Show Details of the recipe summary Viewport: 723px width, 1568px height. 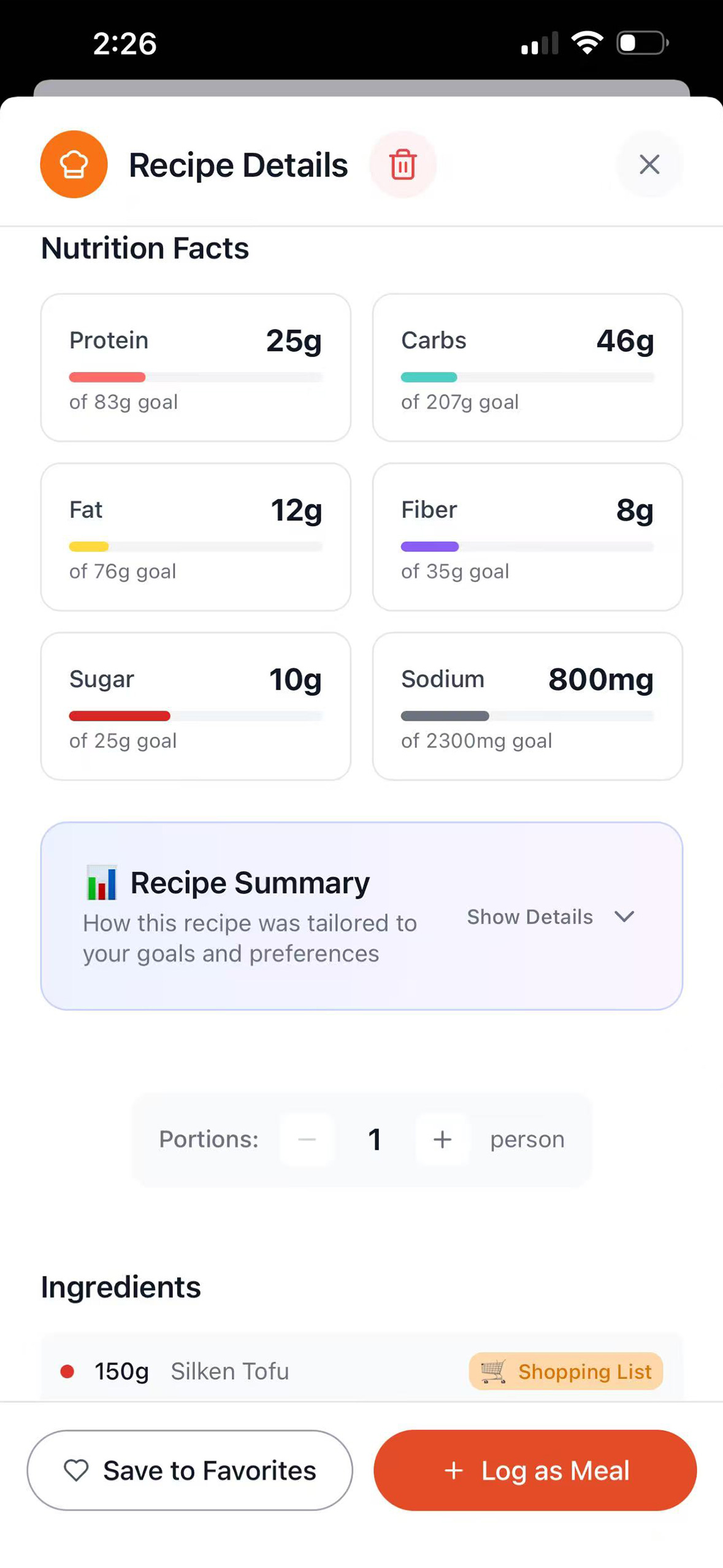tap(530, 916)
